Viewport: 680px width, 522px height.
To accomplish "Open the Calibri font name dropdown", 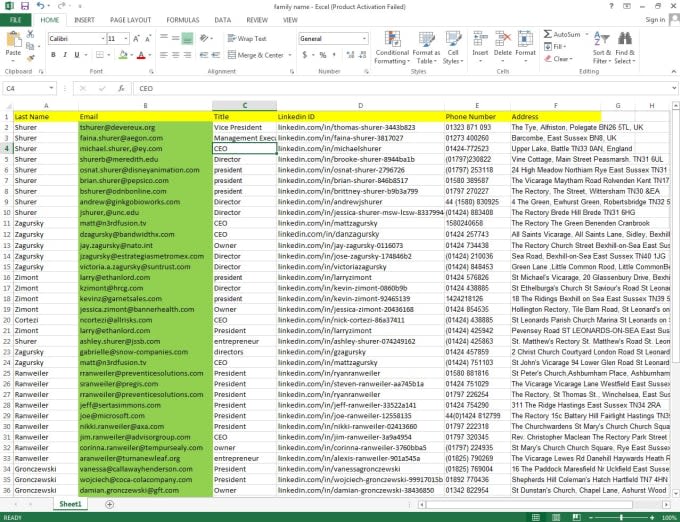I will [x=103, y=39].
